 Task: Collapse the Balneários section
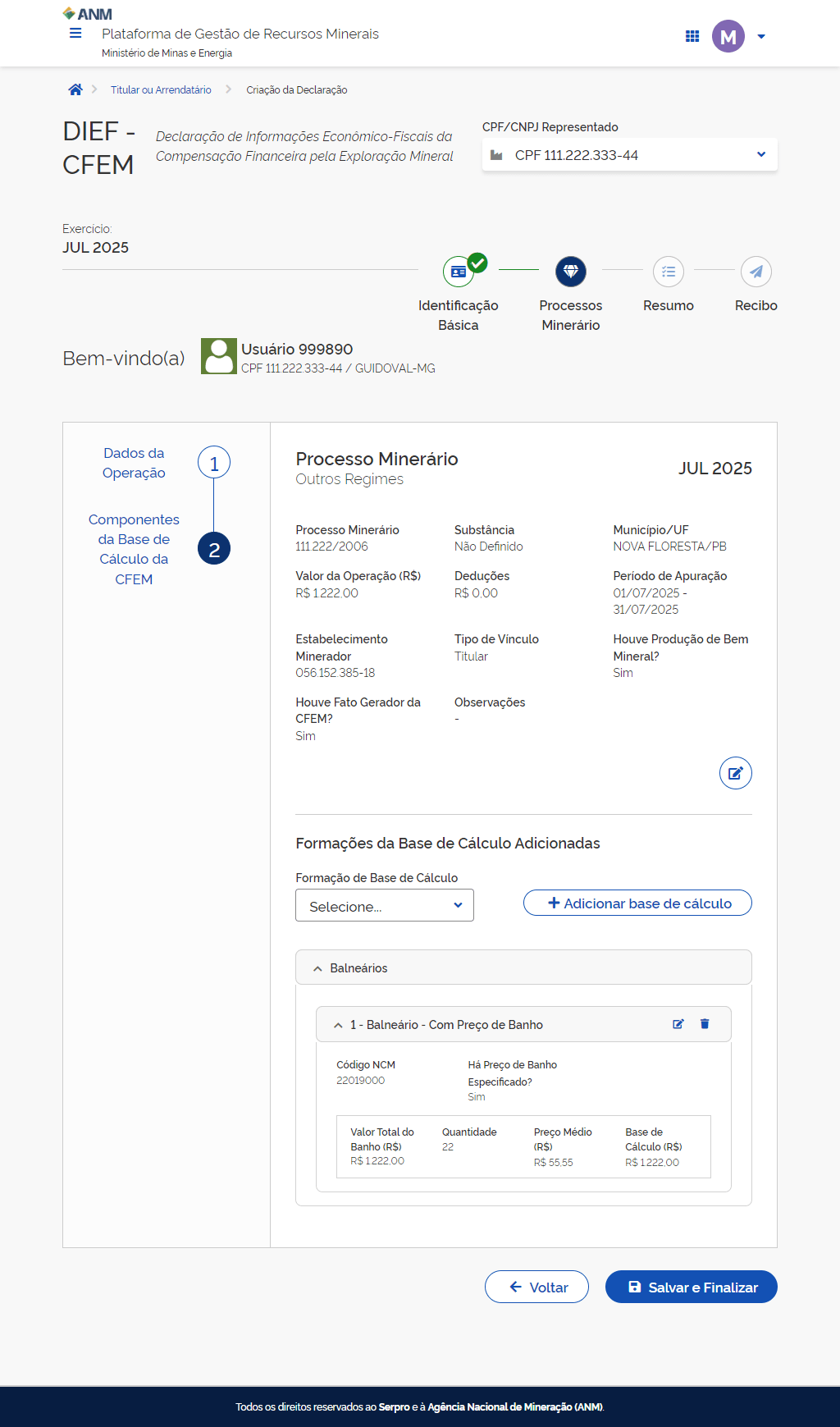317,968
